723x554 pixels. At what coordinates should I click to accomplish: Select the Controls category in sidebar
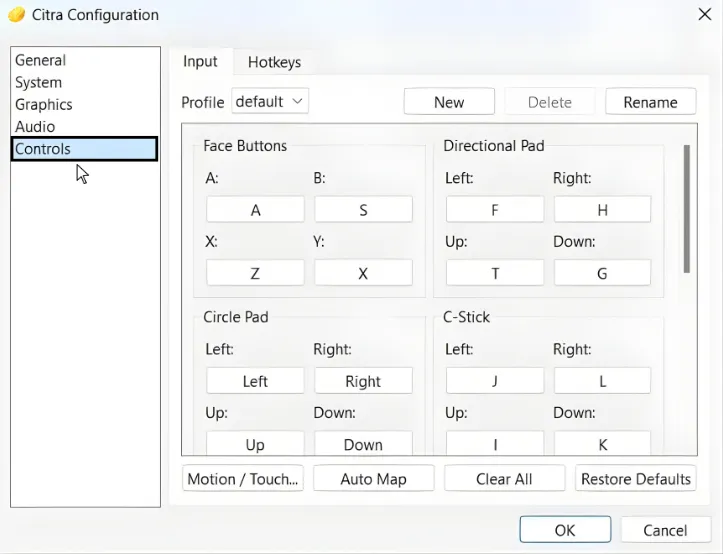click(84, 149)
